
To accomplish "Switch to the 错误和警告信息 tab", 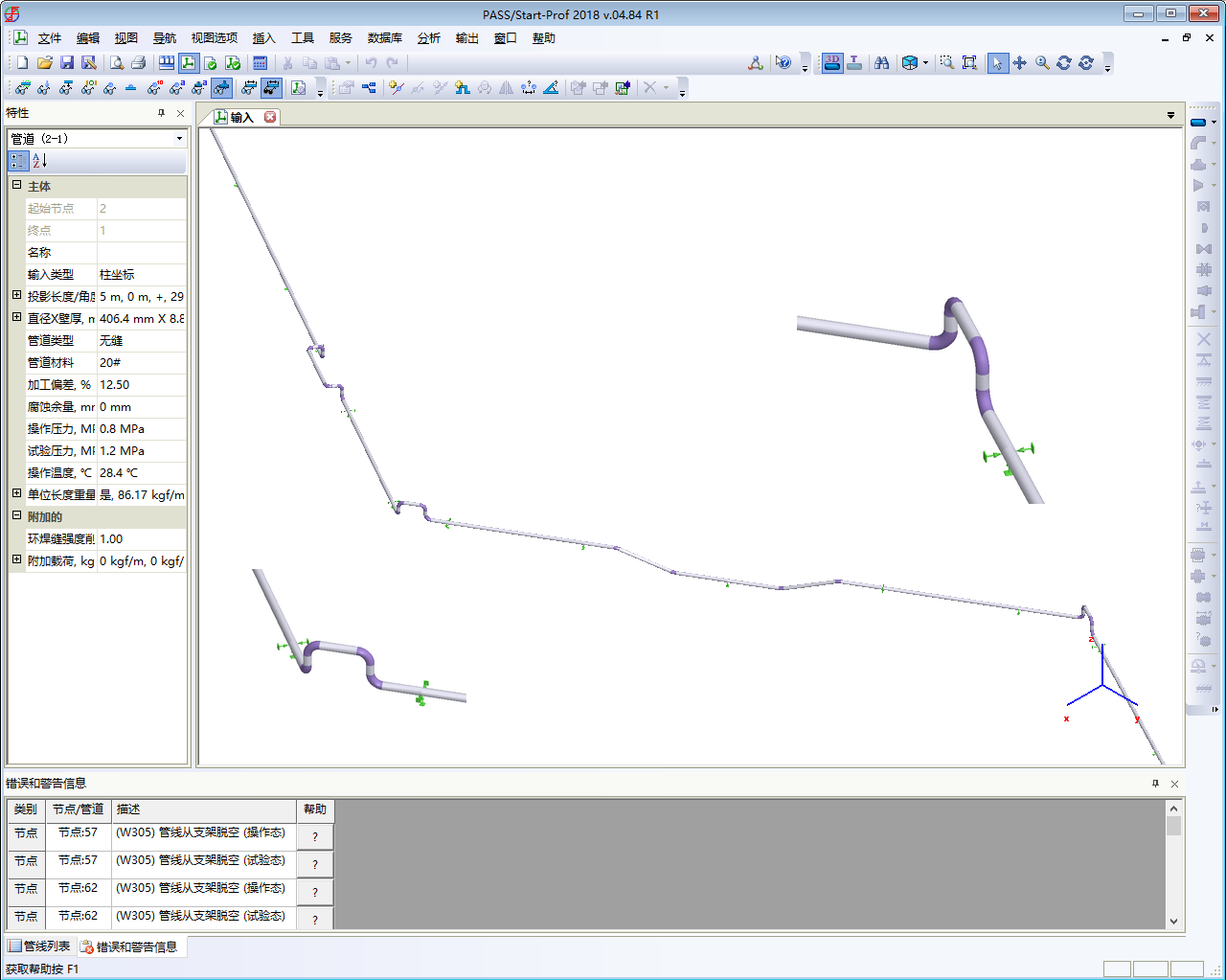I will point(129,946).
